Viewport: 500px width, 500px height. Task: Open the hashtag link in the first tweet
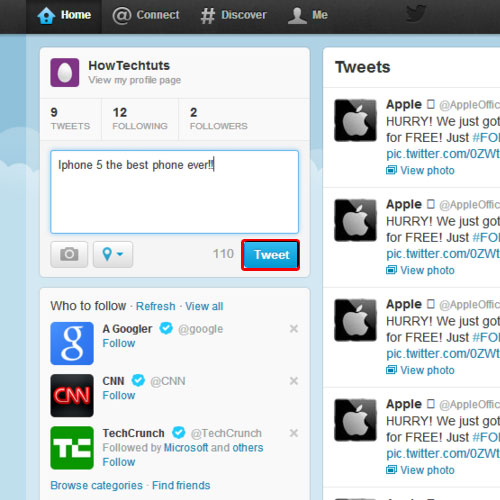pyautogui.click(x=486, y=137)
